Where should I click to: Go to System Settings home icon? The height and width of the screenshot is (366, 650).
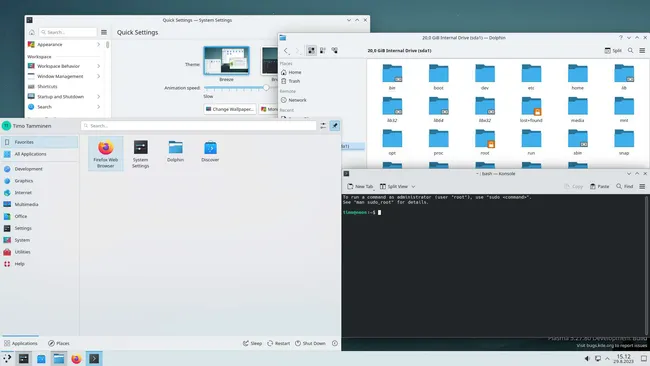click(32, 32)
